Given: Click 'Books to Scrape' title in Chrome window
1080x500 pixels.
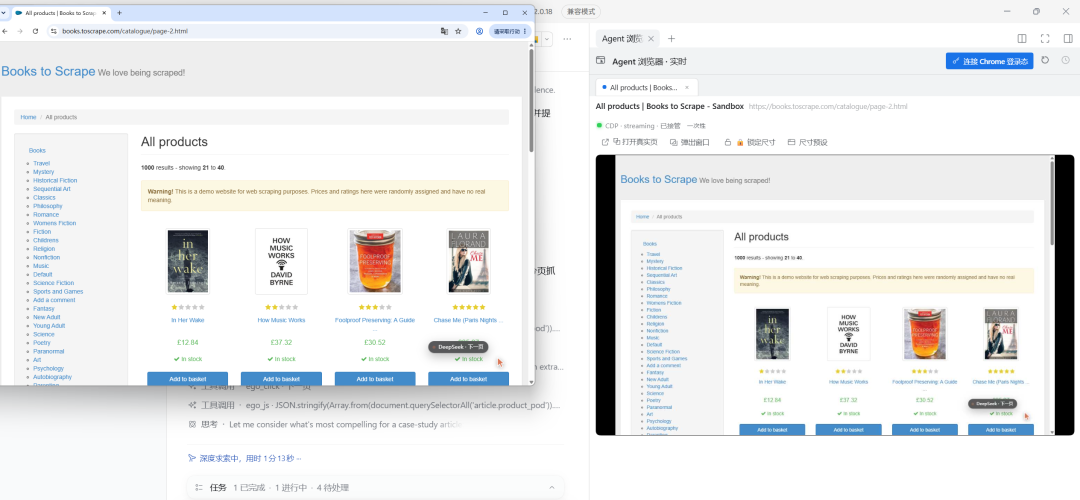Looking at the screenshot, I should 48,72.
